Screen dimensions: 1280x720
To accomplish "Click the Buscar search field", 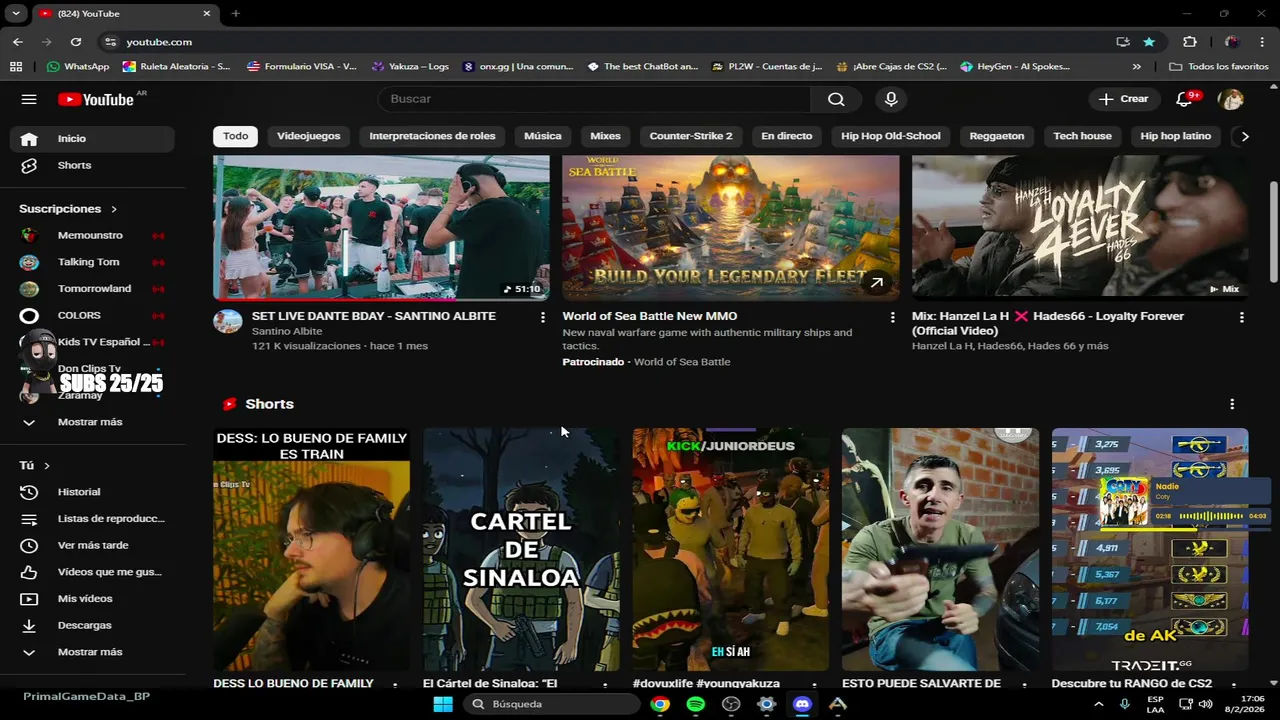I will pos(594,99).
